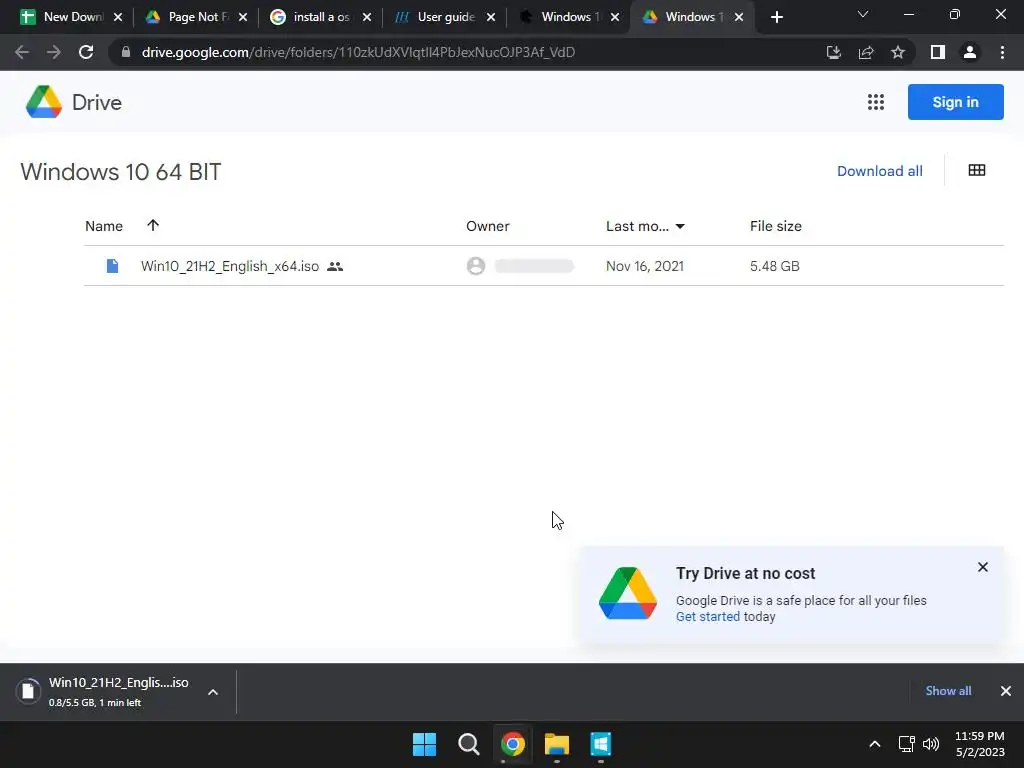
Task: Click the sort direction arrow next to Name
Action: [153, 225]
